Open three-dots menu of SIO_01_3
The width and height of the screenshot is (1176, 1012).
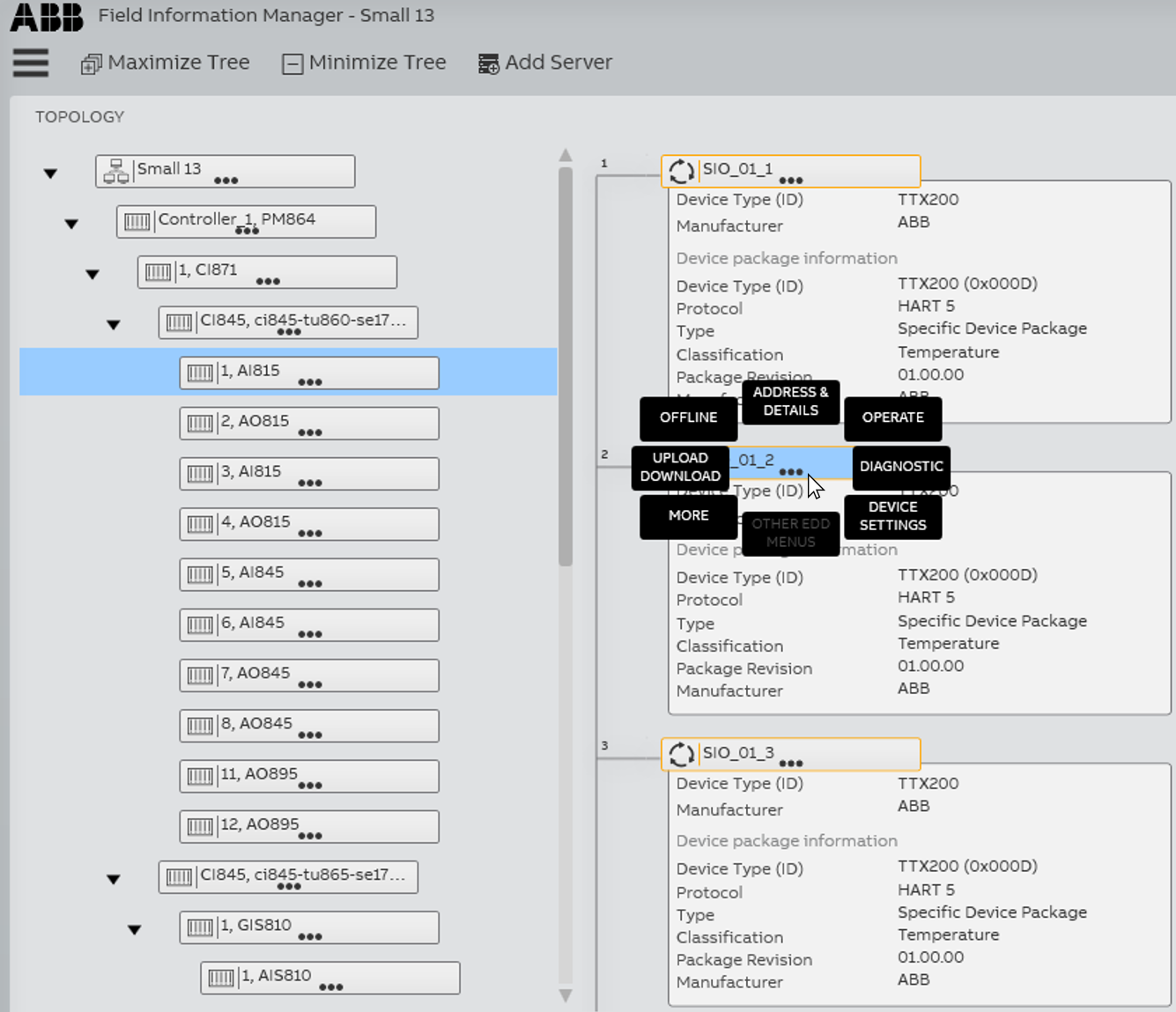pyautogui.click(x=791, y=764)
